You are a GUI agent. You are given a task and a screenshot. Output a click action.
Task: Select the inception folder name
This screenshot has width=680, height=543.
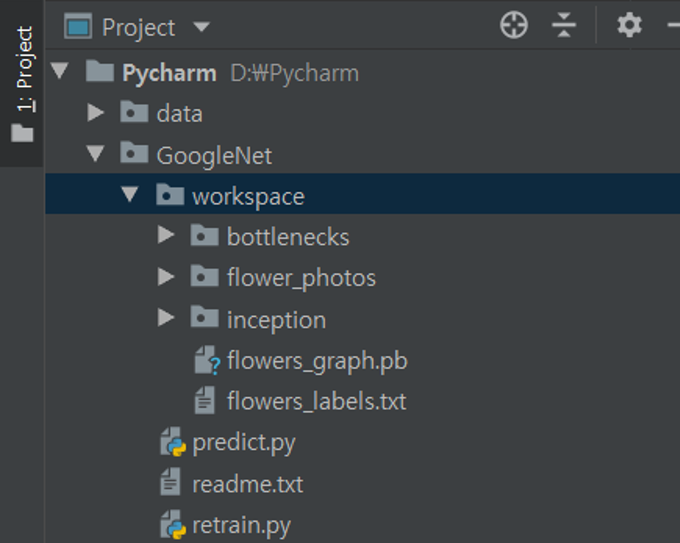276,321
